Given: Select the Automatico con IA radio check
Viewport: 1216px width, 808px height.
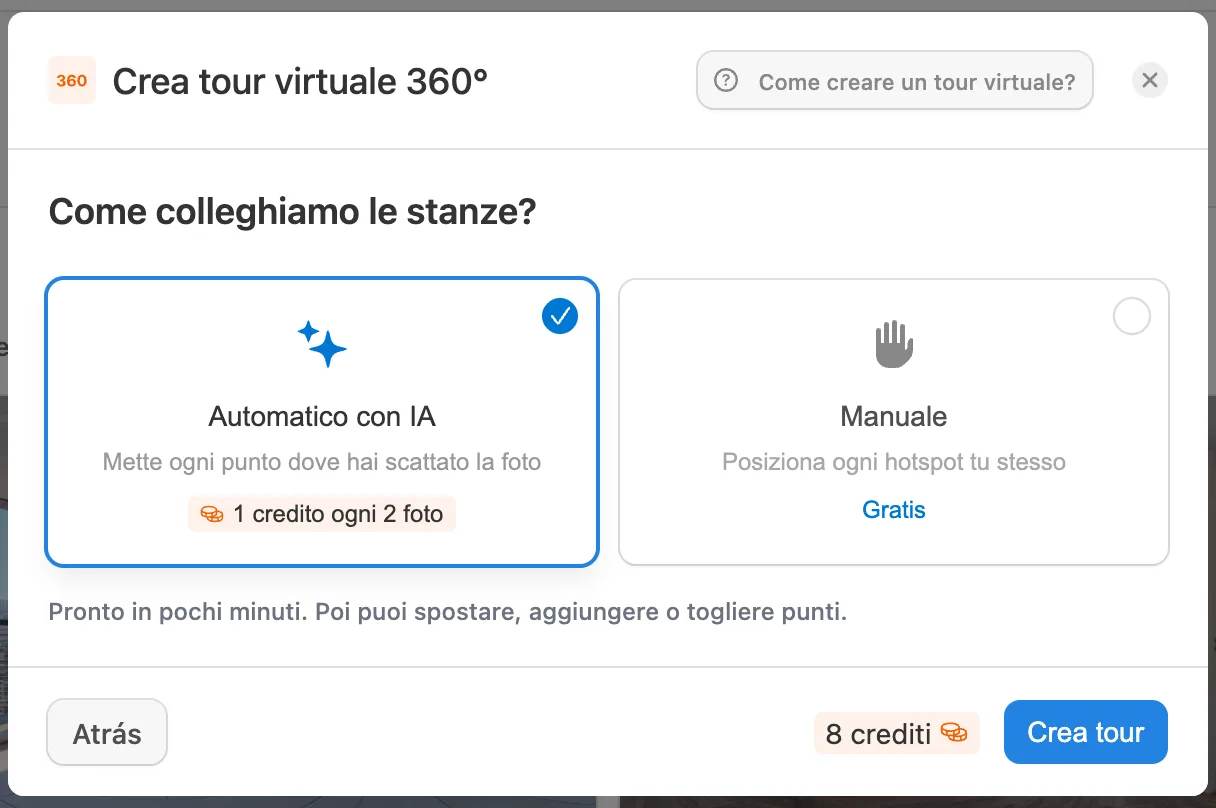Looking at the screenshot, I should 560,316.
